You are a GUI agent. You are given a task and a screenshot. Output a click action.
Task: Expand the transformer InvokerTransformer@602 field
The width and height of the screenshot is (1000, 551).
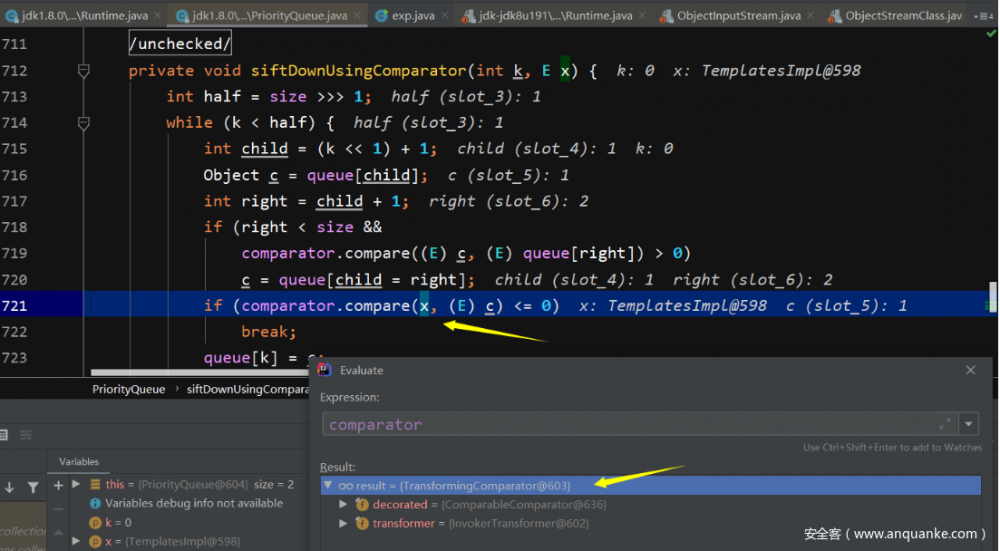coord(343,524)
